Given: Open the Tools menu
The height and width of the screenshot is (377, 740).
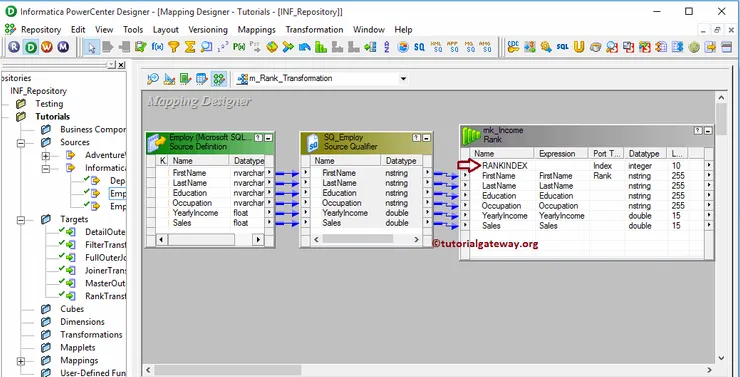Looking at the screenshot, I should (x=133, y=30).
